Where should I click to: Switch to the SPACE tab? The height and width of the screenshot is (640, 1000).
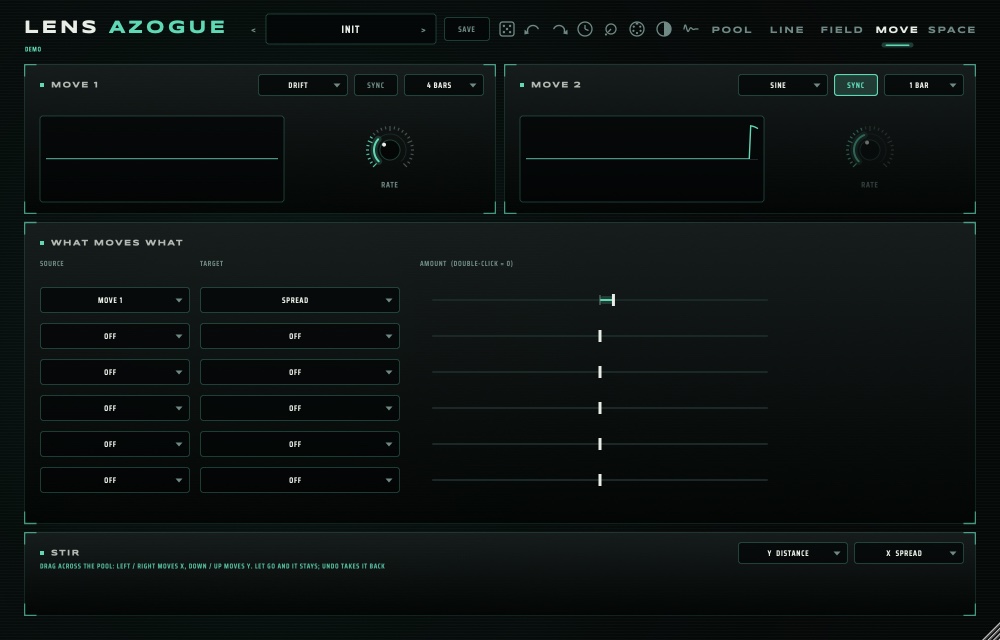pyautogui.click(x=952, y=29)
